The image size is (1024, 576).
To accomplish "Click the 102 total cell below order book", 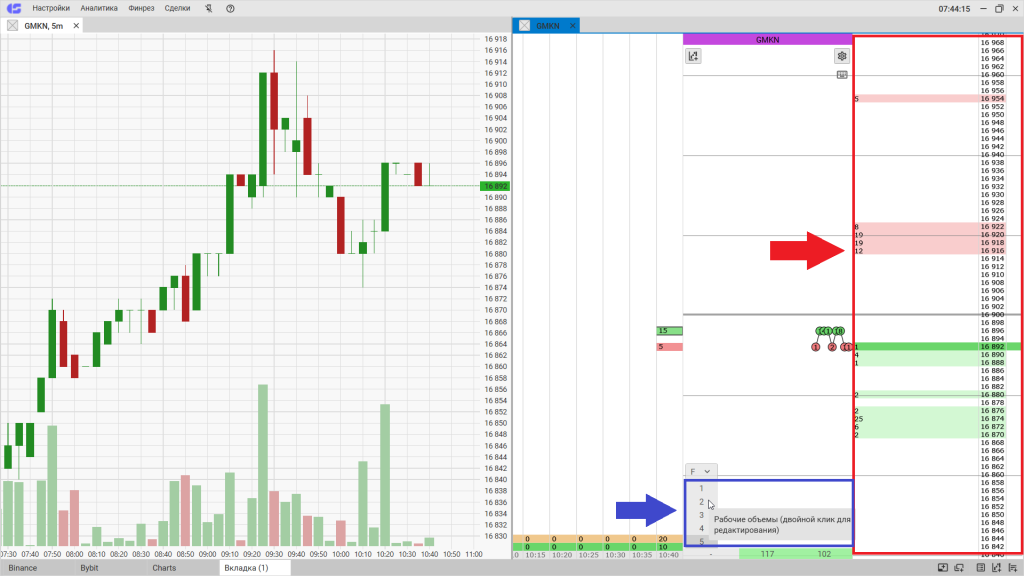I will pyautogui.click(x=824, y=554).
